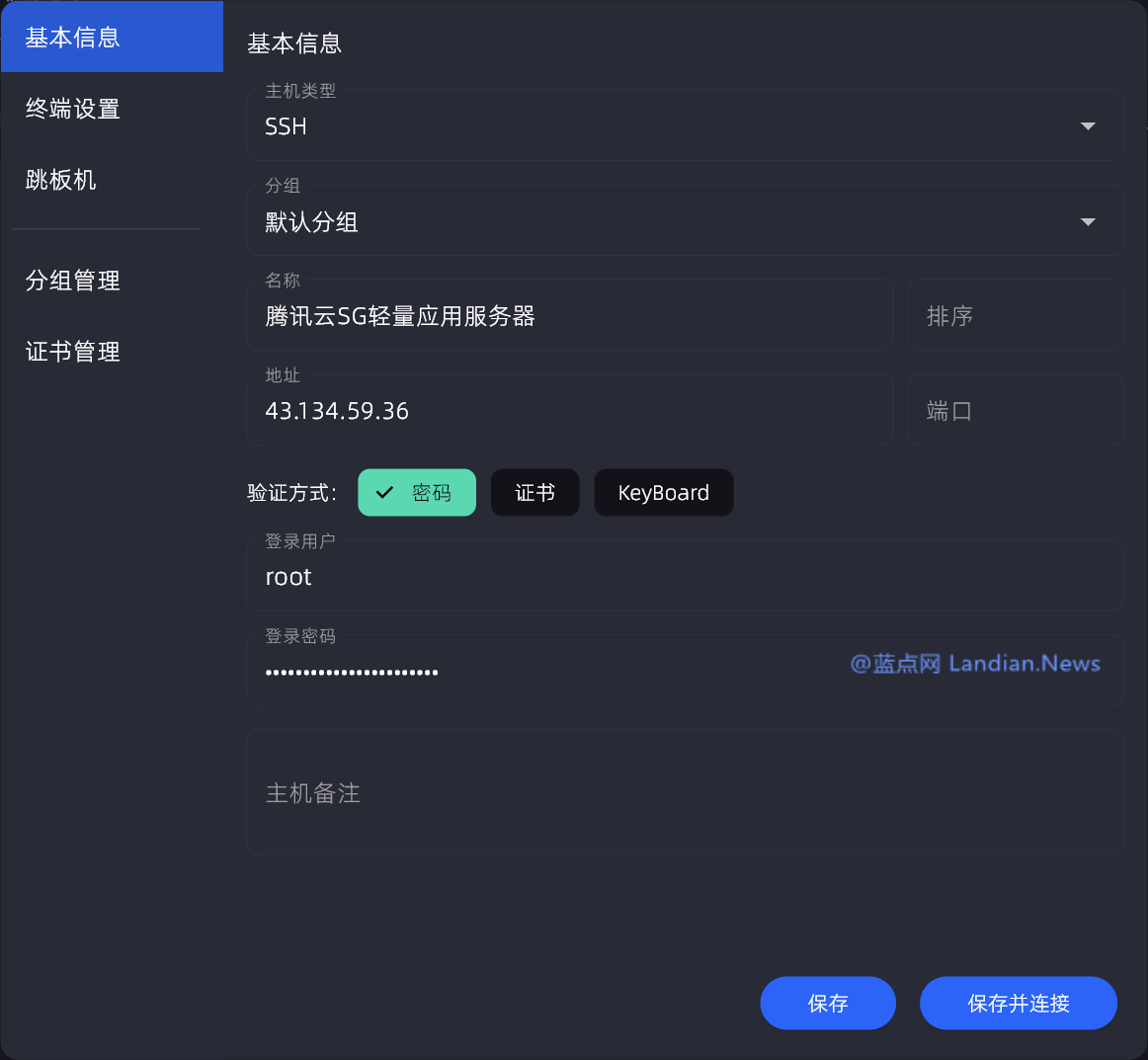The height and width of the screenshot is (1060, 1148).
Task: Select 证书 authentication method
Action: [534, 493]
